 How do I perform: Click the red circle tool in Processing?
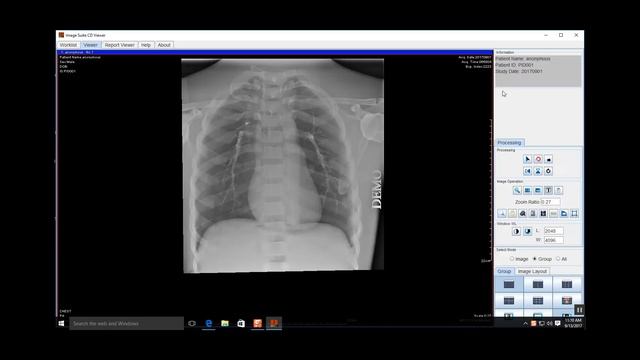538,159
